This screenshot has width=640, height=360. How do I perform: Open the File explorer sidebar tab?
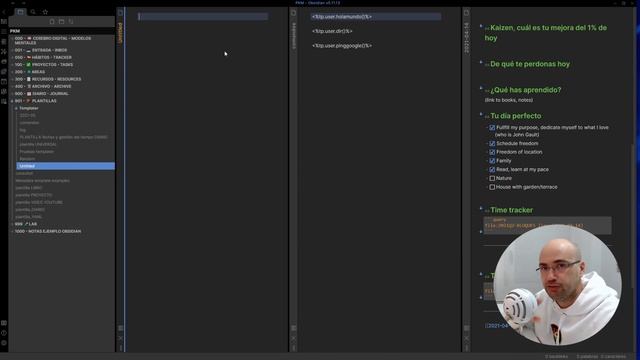[20, 12]
